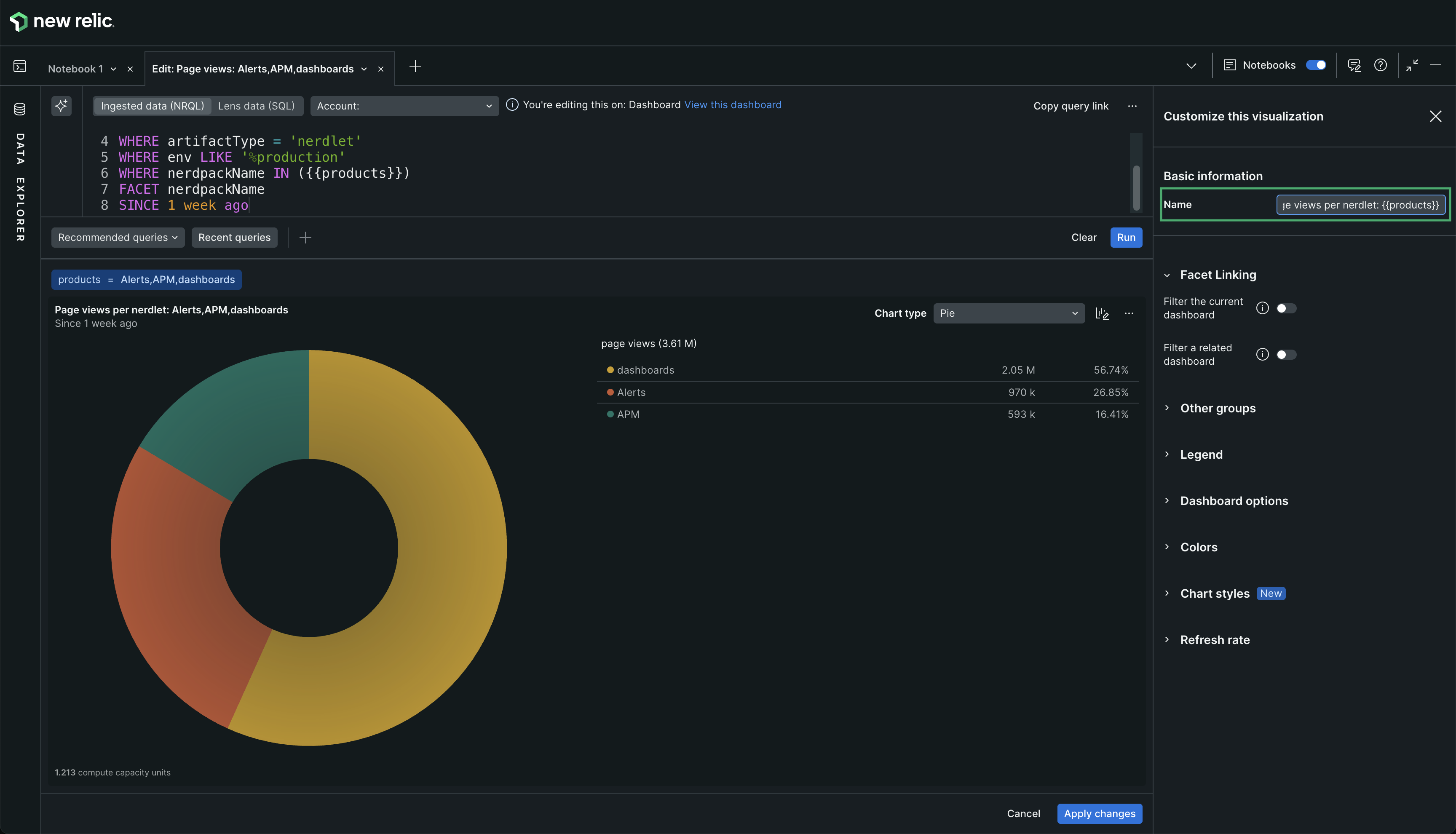This screenshot has width=1456, height=834.
Task: Open the Recommended queries dropdown
Action: (118, 237)
